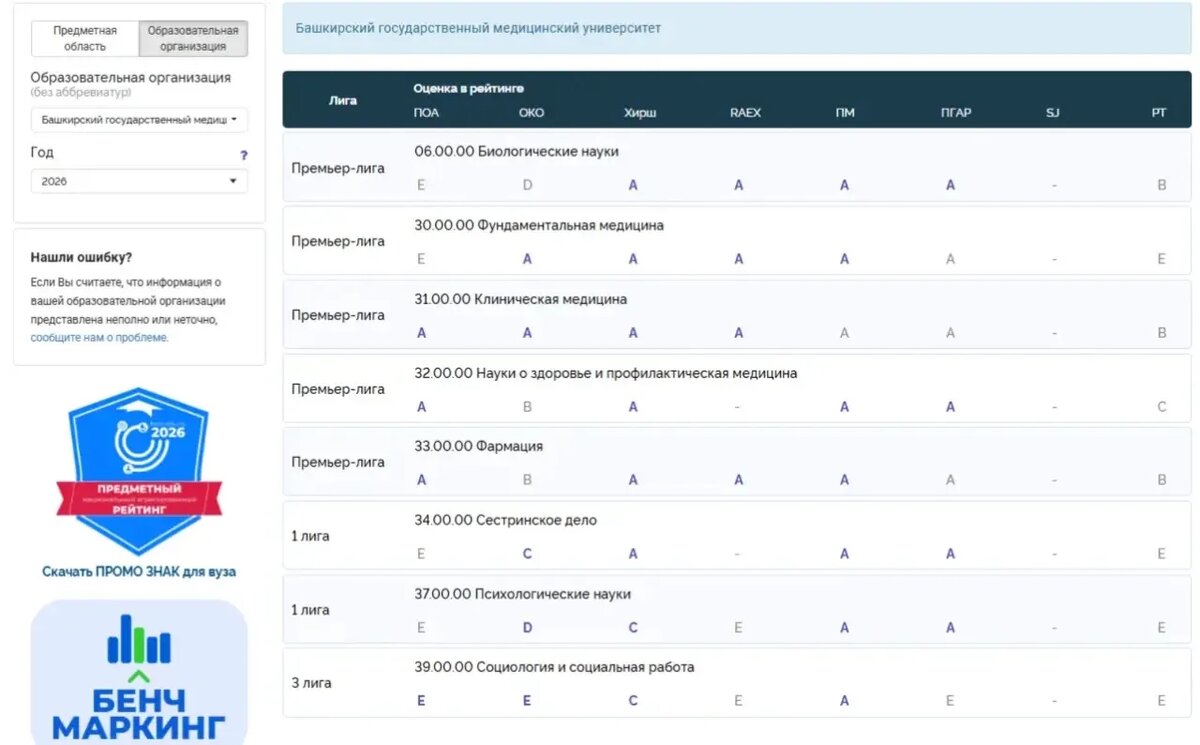Image resolution: width=1200 pixels, height=745 pixels.
Task: Click ОКО grade D for Биологические науки
Action: (527, 185)
